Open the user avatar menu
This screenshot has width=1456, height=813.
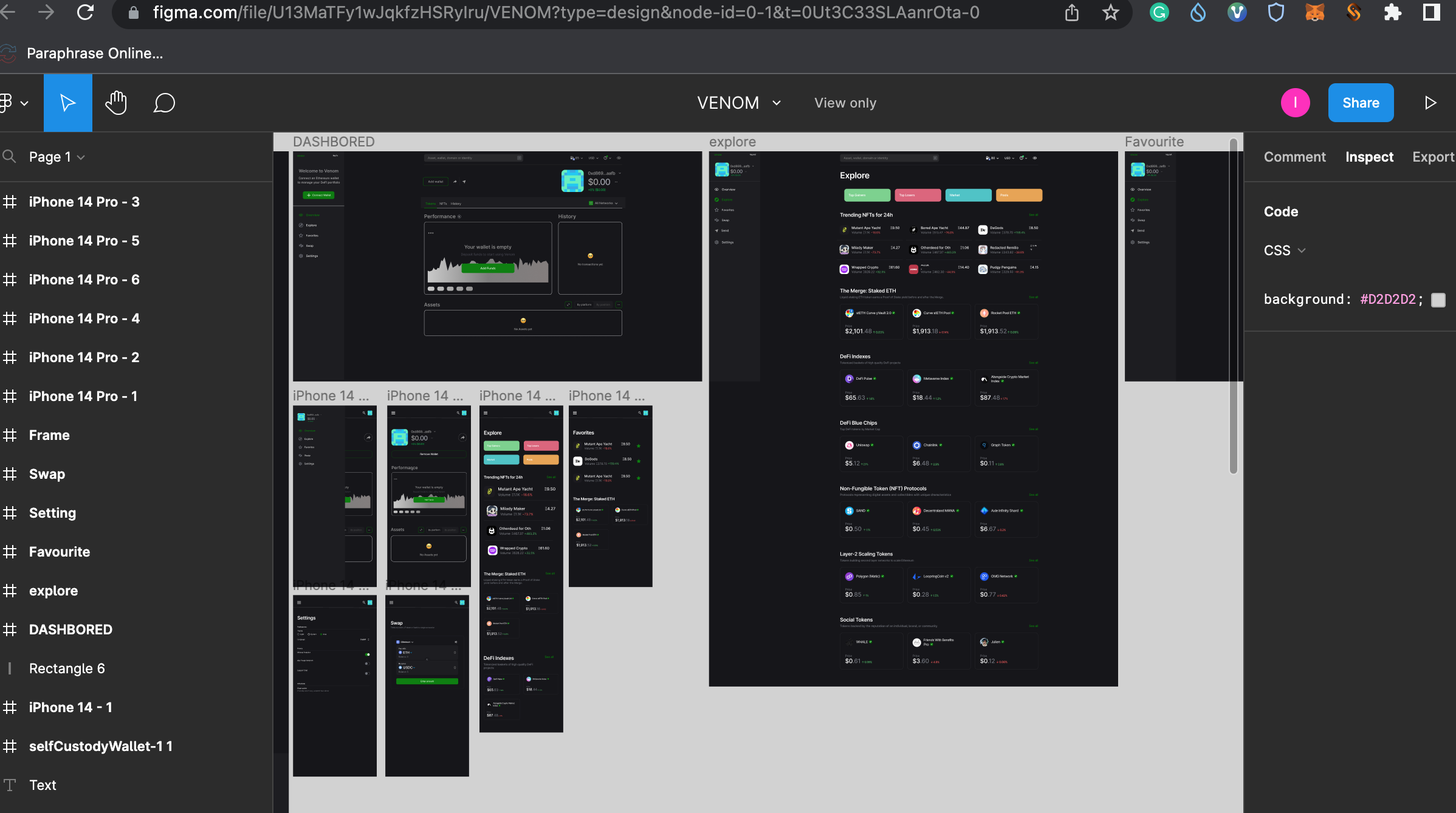1296,102
